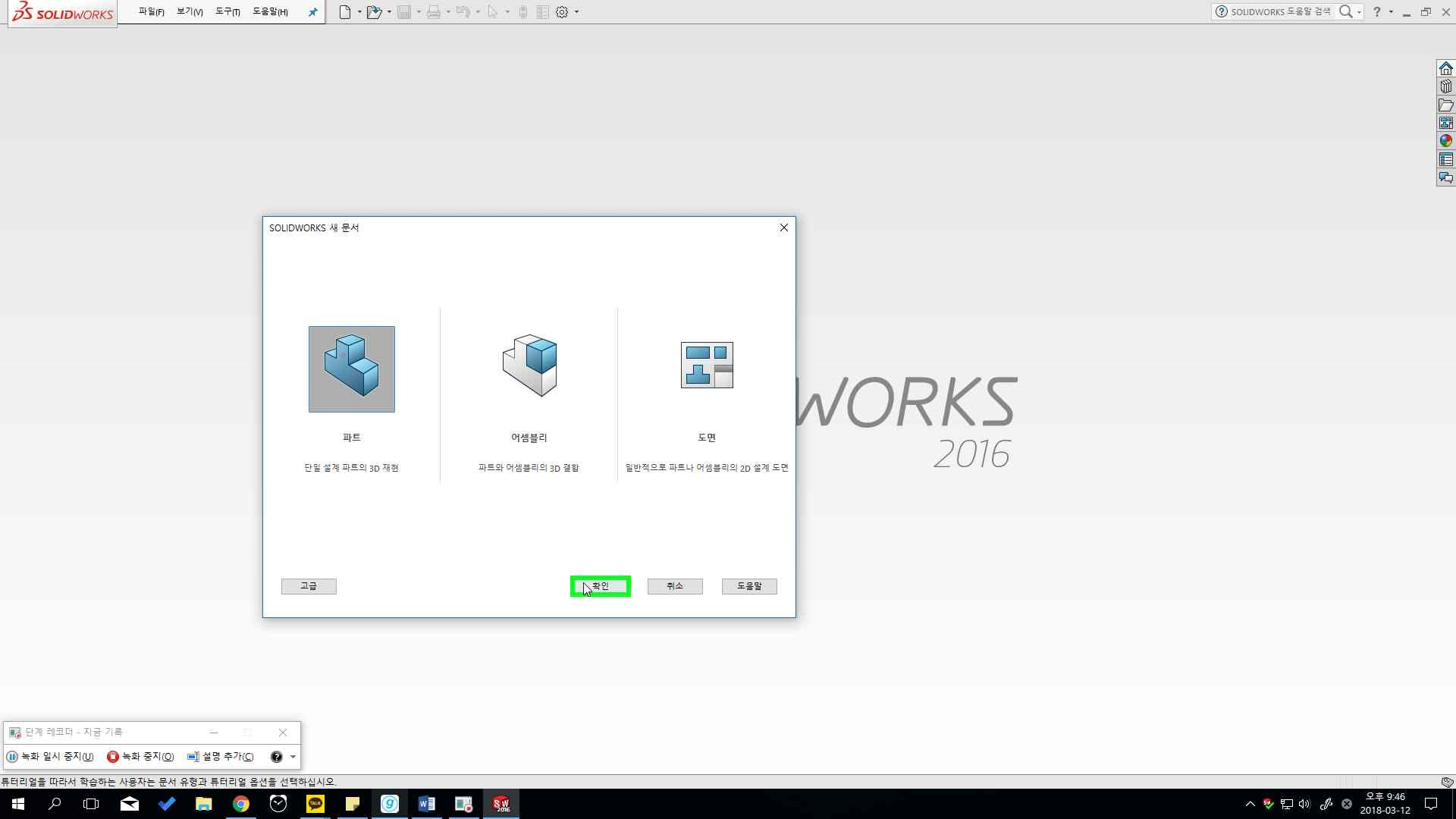This screenshot has width=1456, height=819.
Task: Click the status bar tag icon
Action: 1447,782
